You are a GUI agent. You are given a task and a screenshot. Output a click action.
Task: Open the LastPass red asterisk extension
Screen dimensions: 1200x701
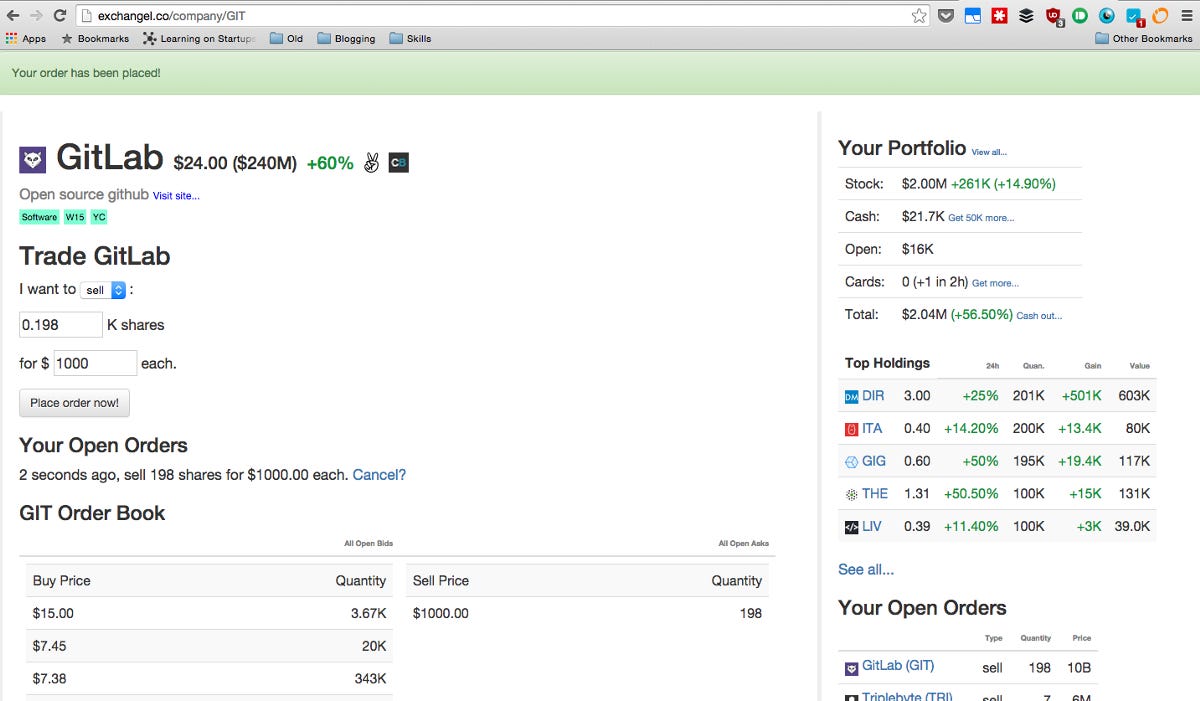999,15
